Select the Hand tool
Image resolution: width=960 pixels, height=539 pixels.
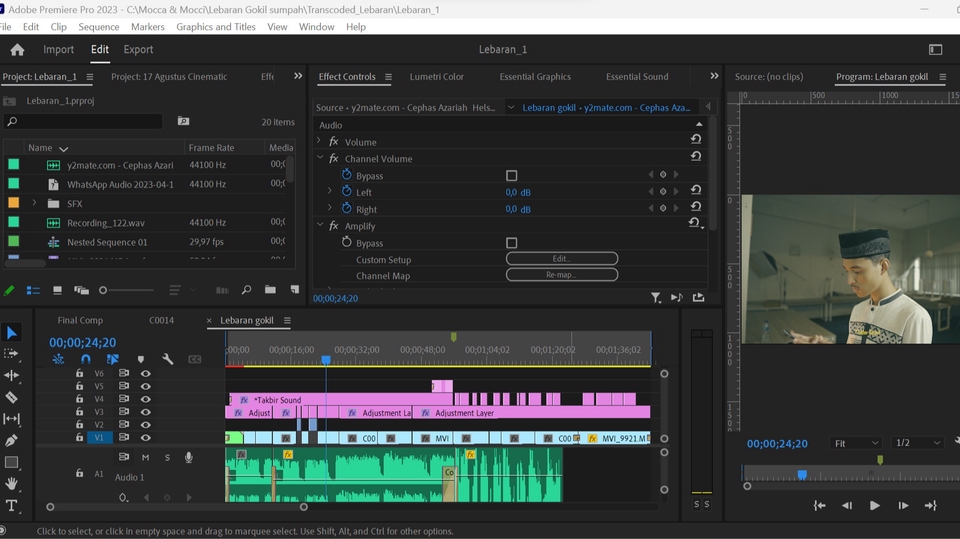point(11,484)
